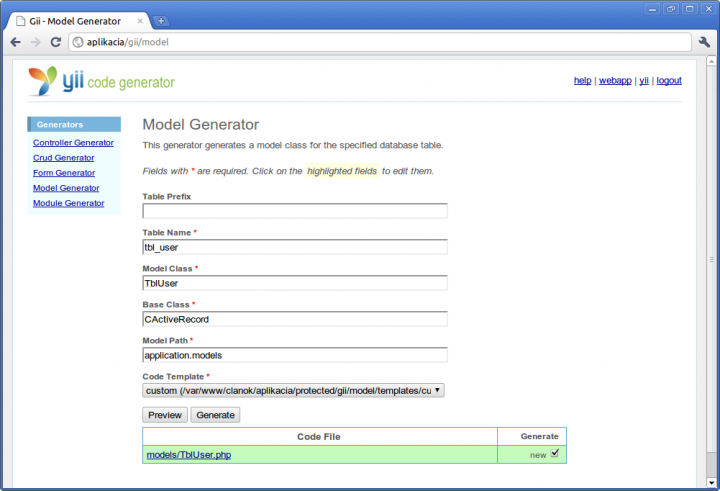Screen dimensions: 720x491
Task: Restore down the browser window
Action: 671,9
